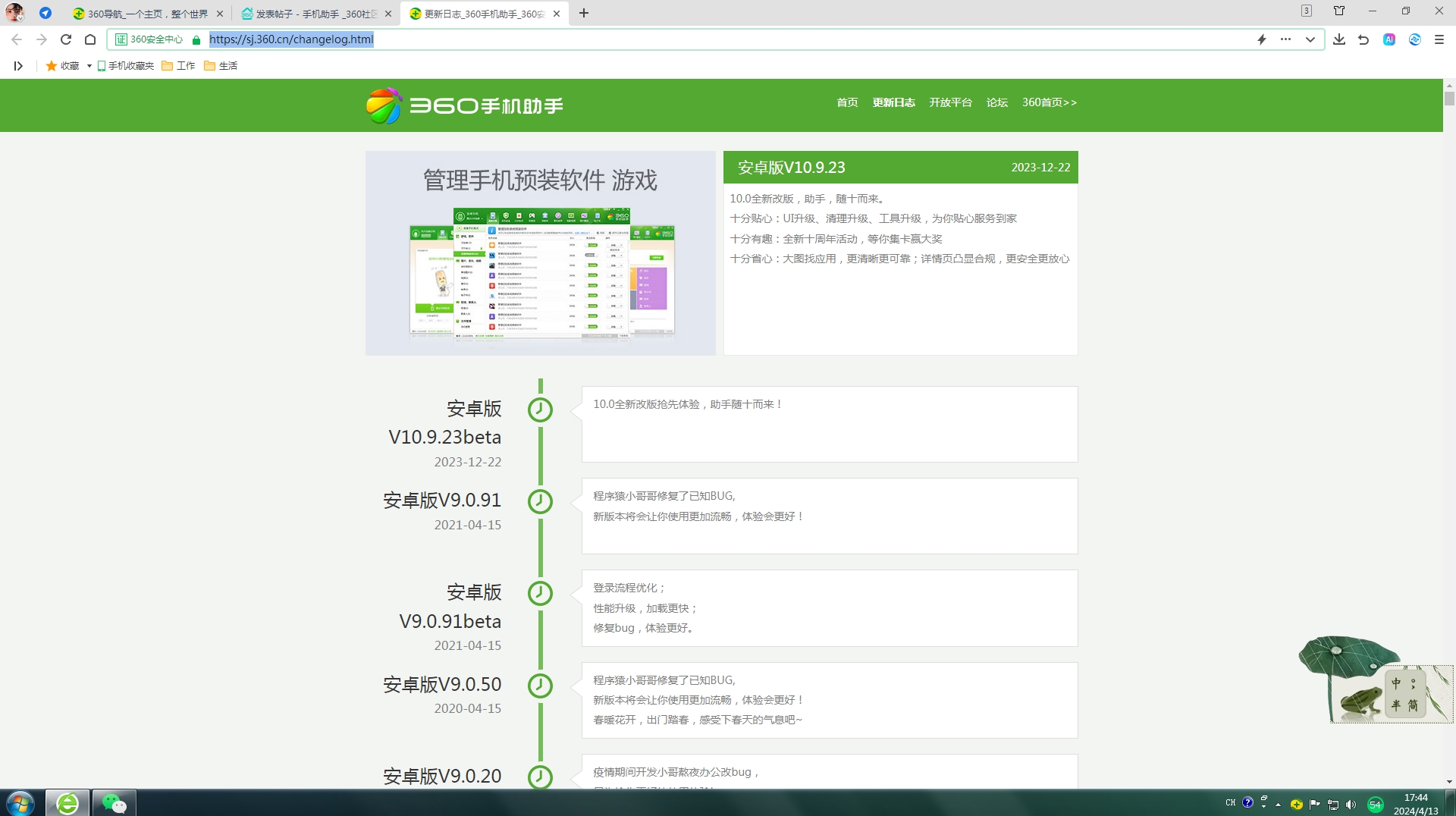Viewport: 1456px width, 816px height.
Task: Reload the current page
Action: pos(66,39)
